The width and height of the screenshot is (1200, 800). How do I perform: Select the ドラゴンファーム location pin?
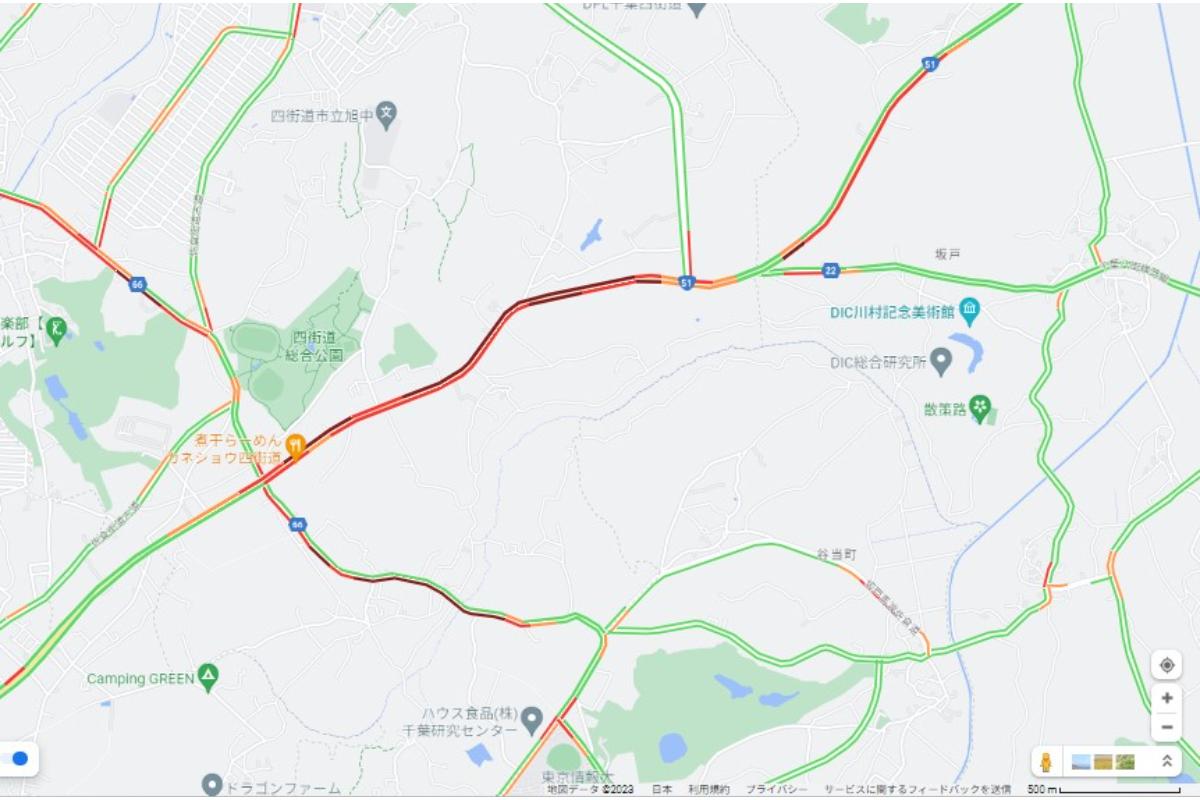click(x=210, y=785)
